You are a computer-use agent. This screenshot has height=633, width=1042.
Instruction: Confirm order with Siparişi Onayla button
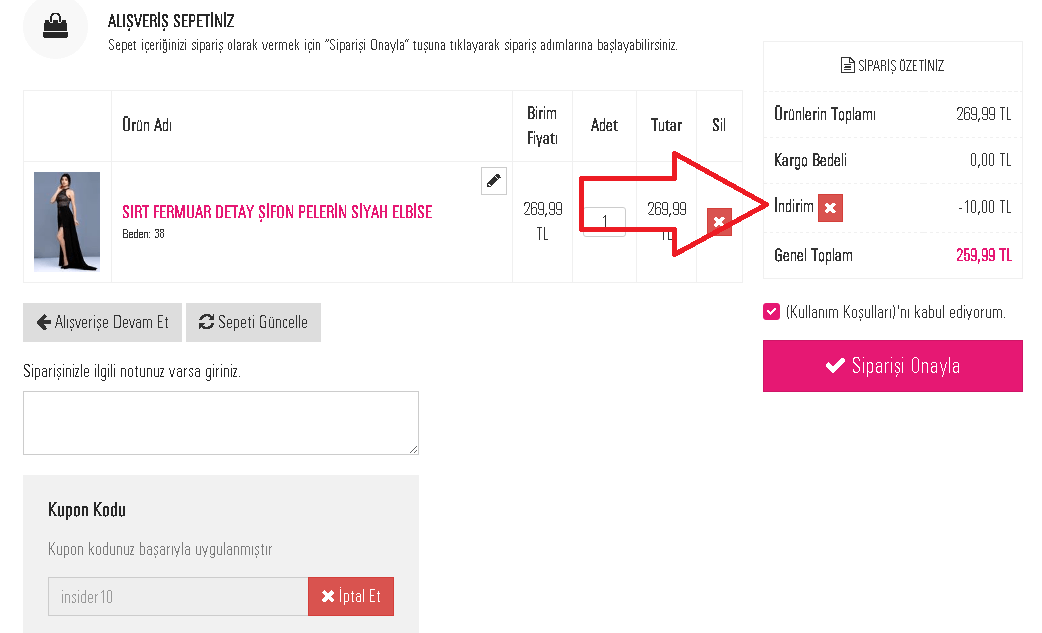(892, 366)
